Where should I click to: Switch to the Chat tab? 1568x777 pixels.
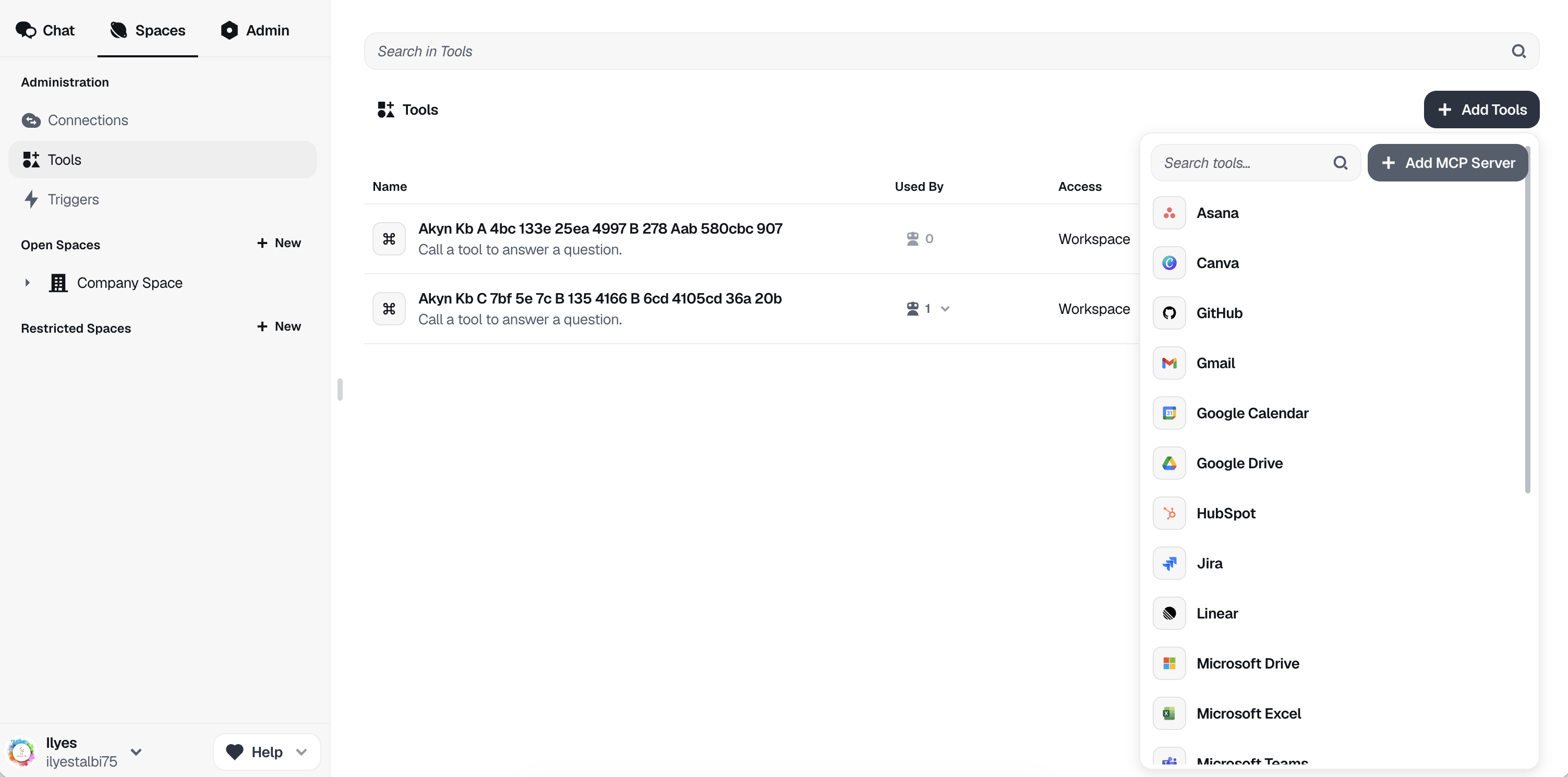pyautogui.click(x=45, y=30)
